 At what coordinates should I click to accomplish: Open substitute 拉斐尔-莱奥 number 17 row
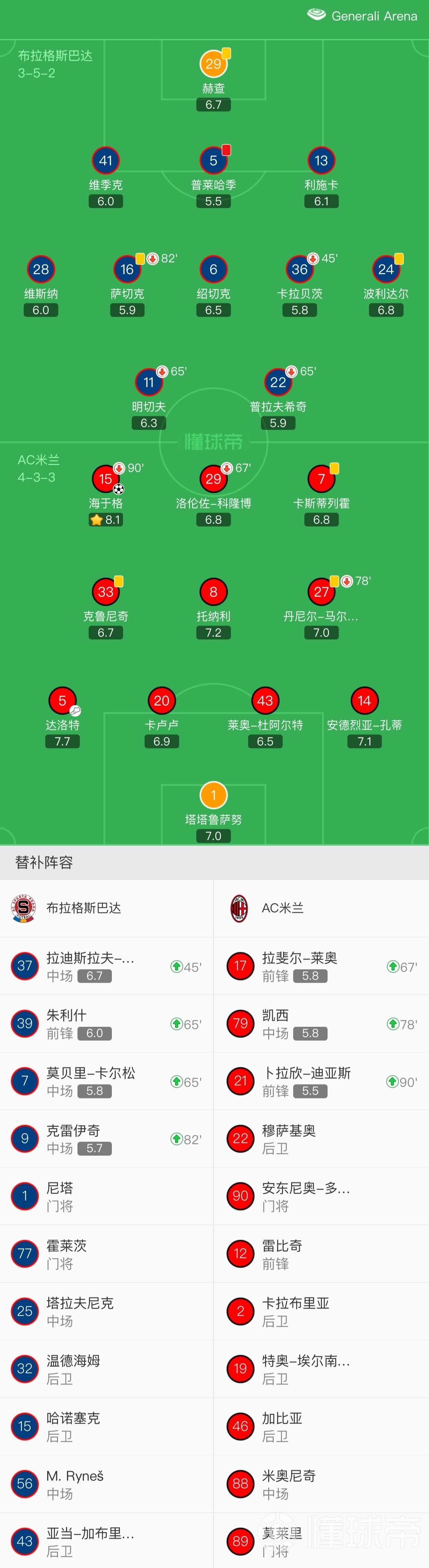(x=322, y=966)
